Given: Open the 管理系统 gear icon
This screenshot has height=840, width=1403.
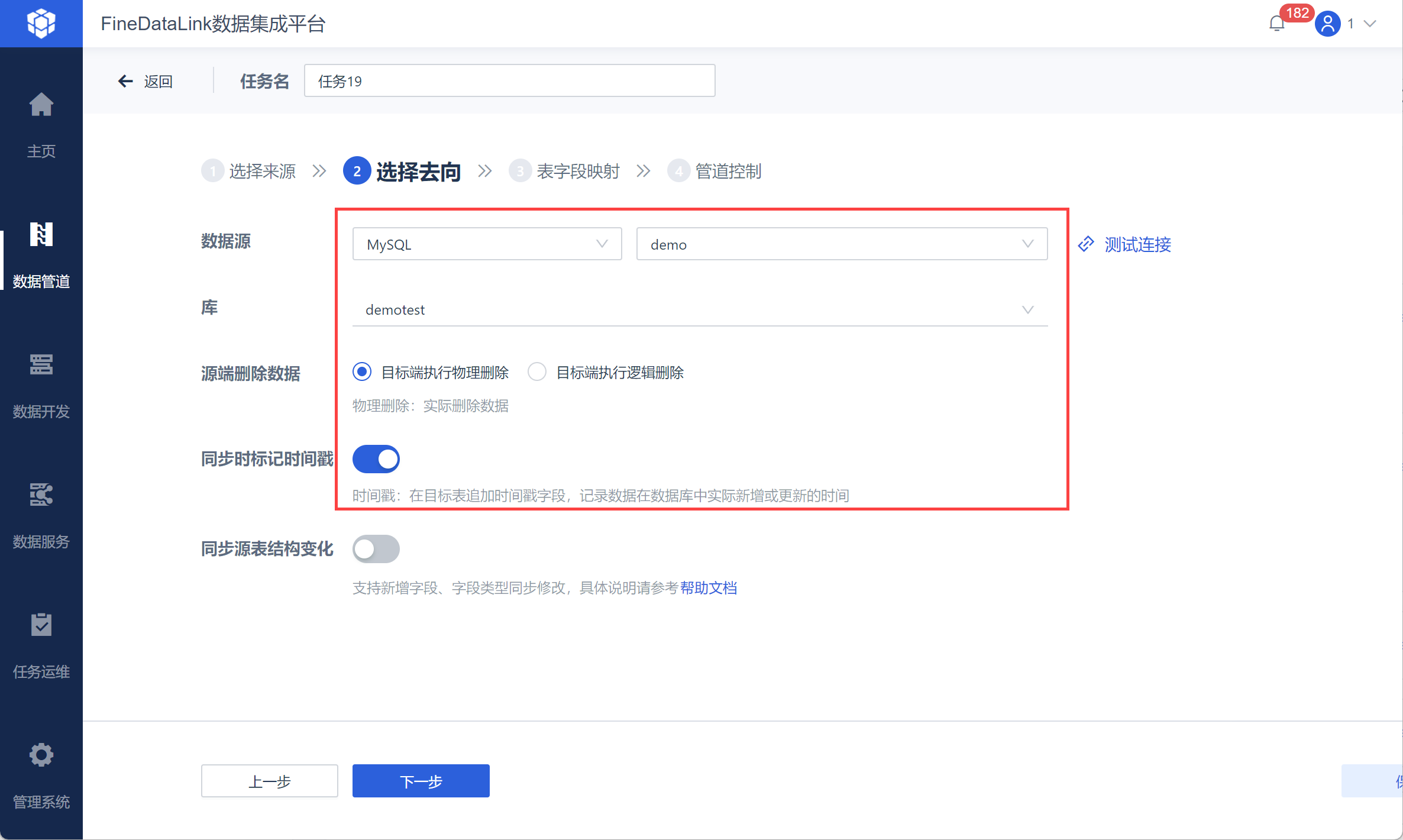Looking at the screenshot, I should pos(41,755).
